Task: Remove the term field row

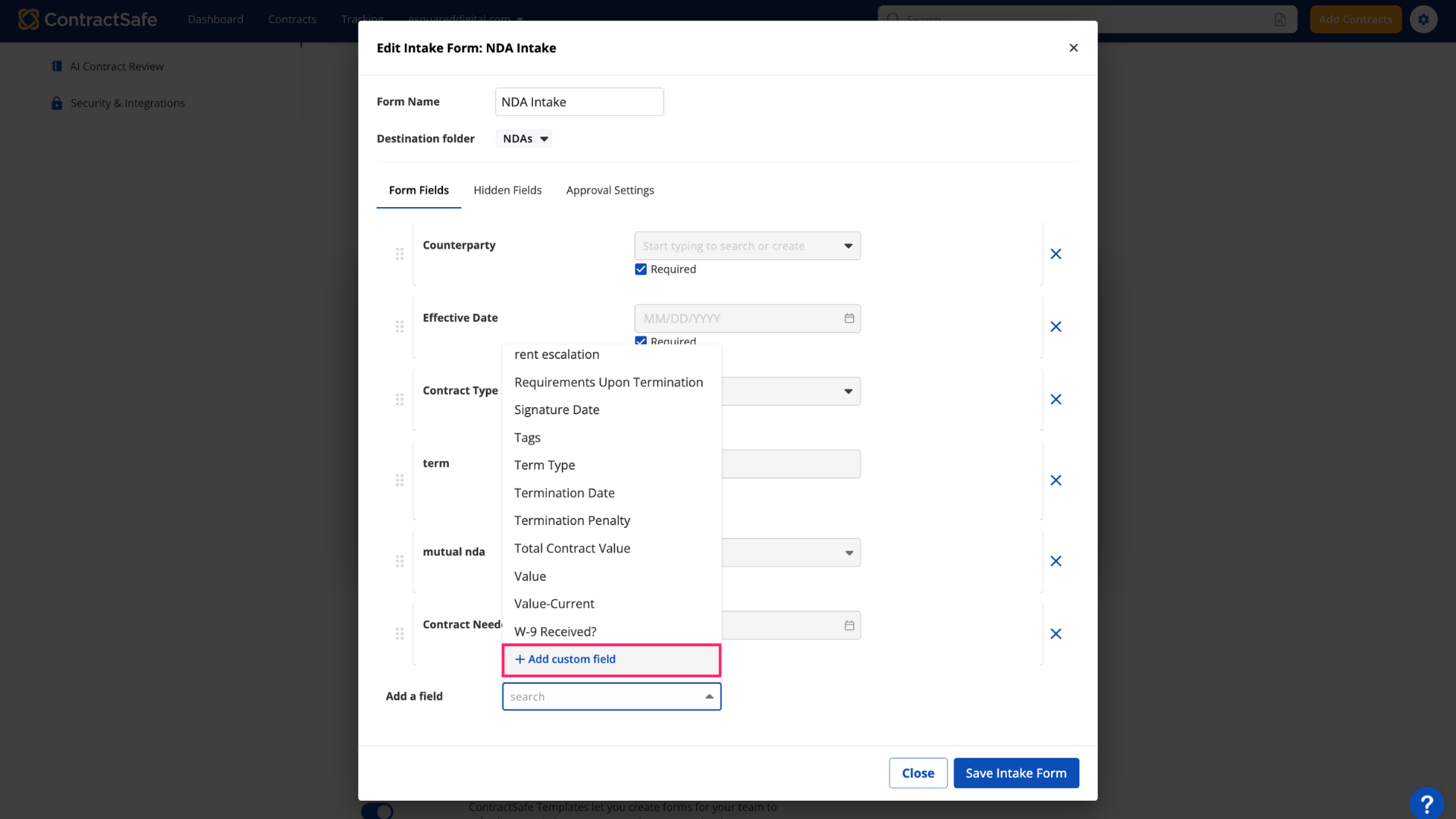Action: point(1056,481)
